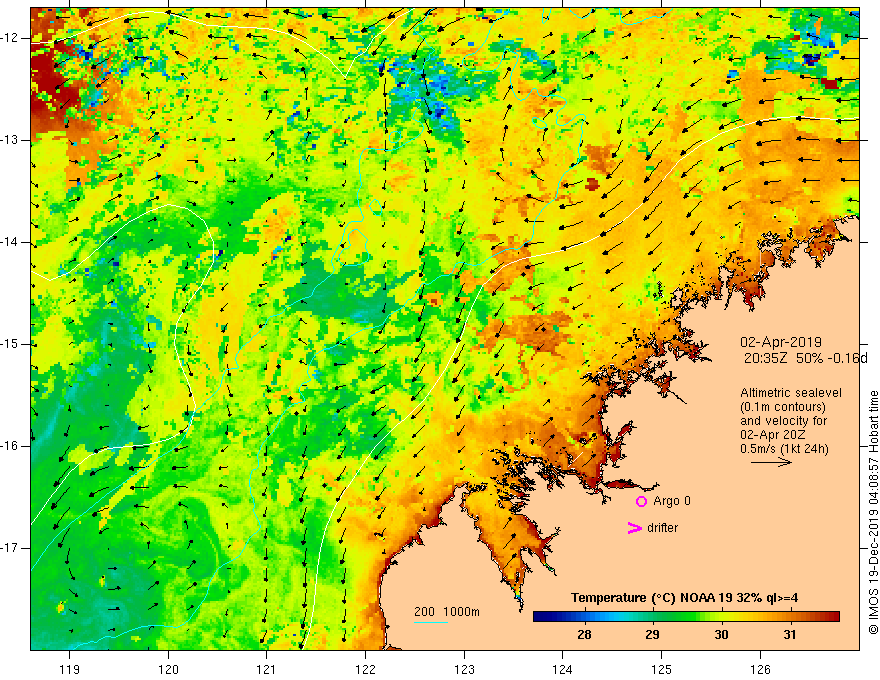Click the 'and velocity for' text line
Screen dimensions: 880x680
tap(783, 421)
